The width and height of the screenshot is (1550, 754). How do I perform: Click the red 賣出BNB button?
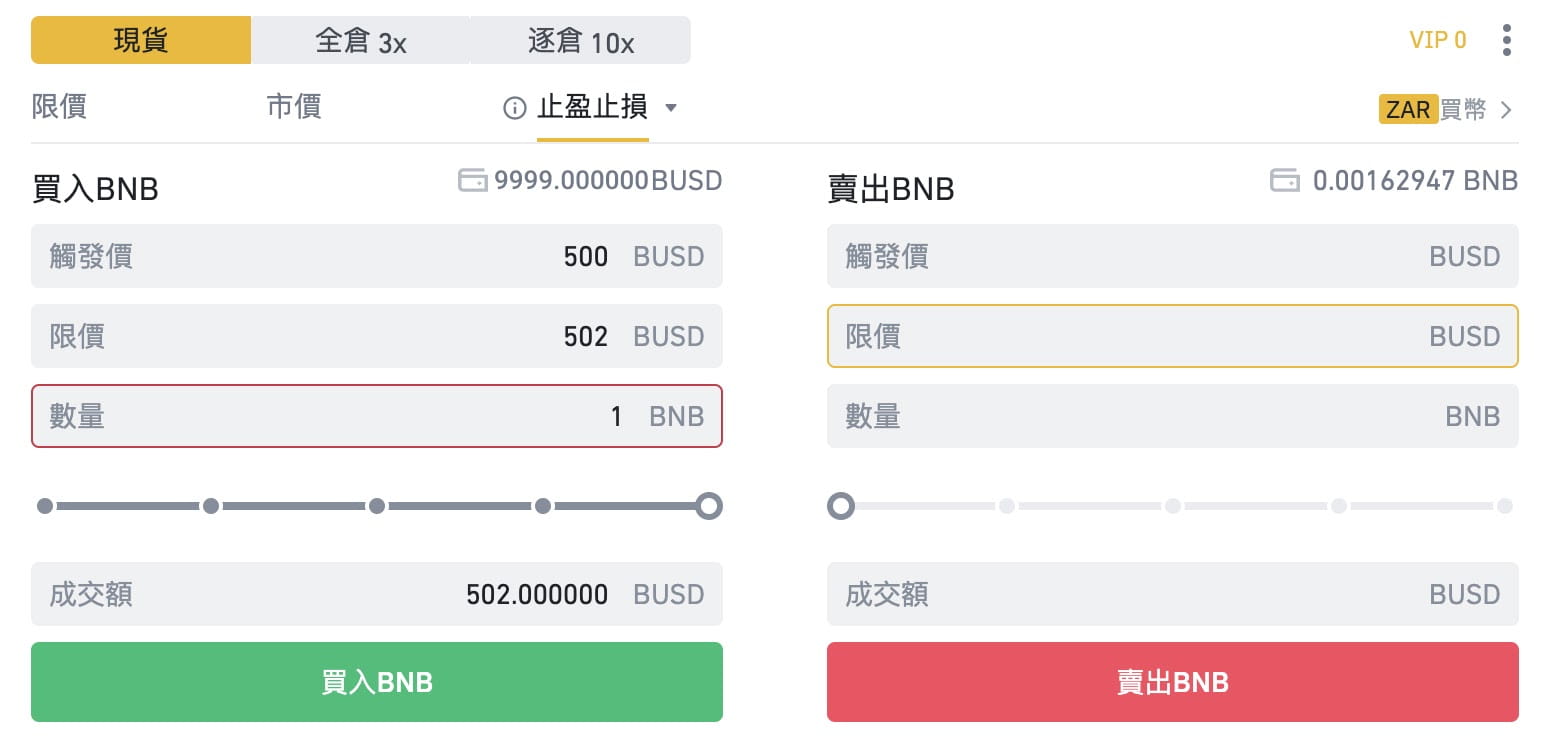click(x=1173, y=682)
